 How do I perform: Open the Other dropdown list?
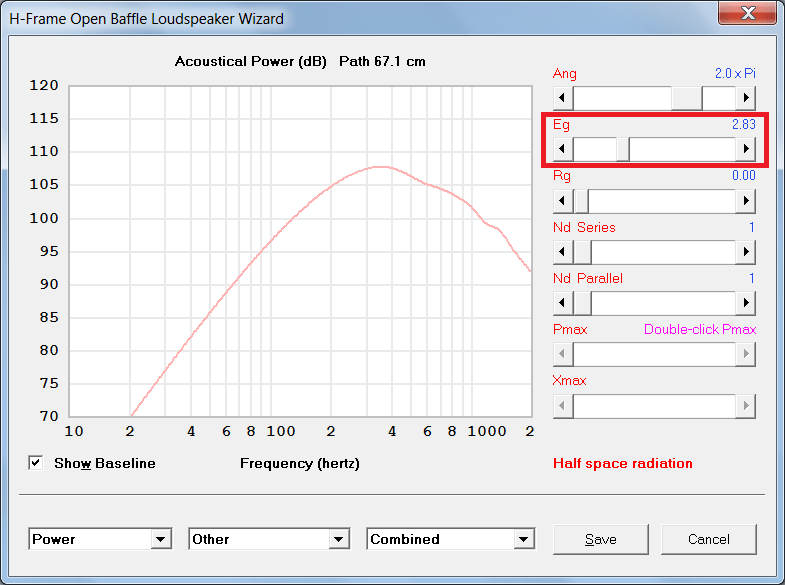pyautogui.click(x=338, y=539)
